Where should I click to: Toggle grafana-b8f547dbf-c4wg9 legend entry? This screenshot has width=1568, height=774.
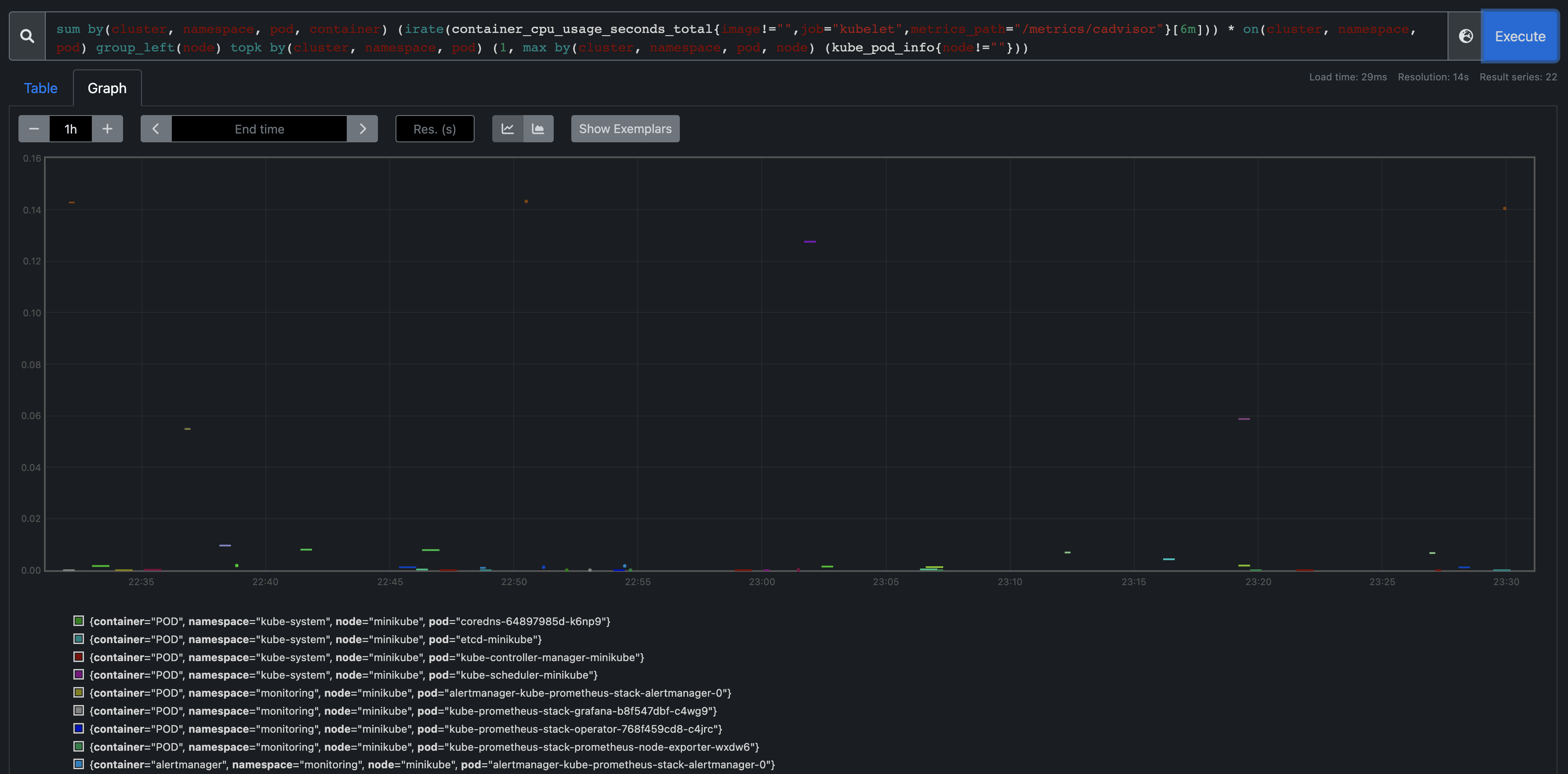click(403, 711)
